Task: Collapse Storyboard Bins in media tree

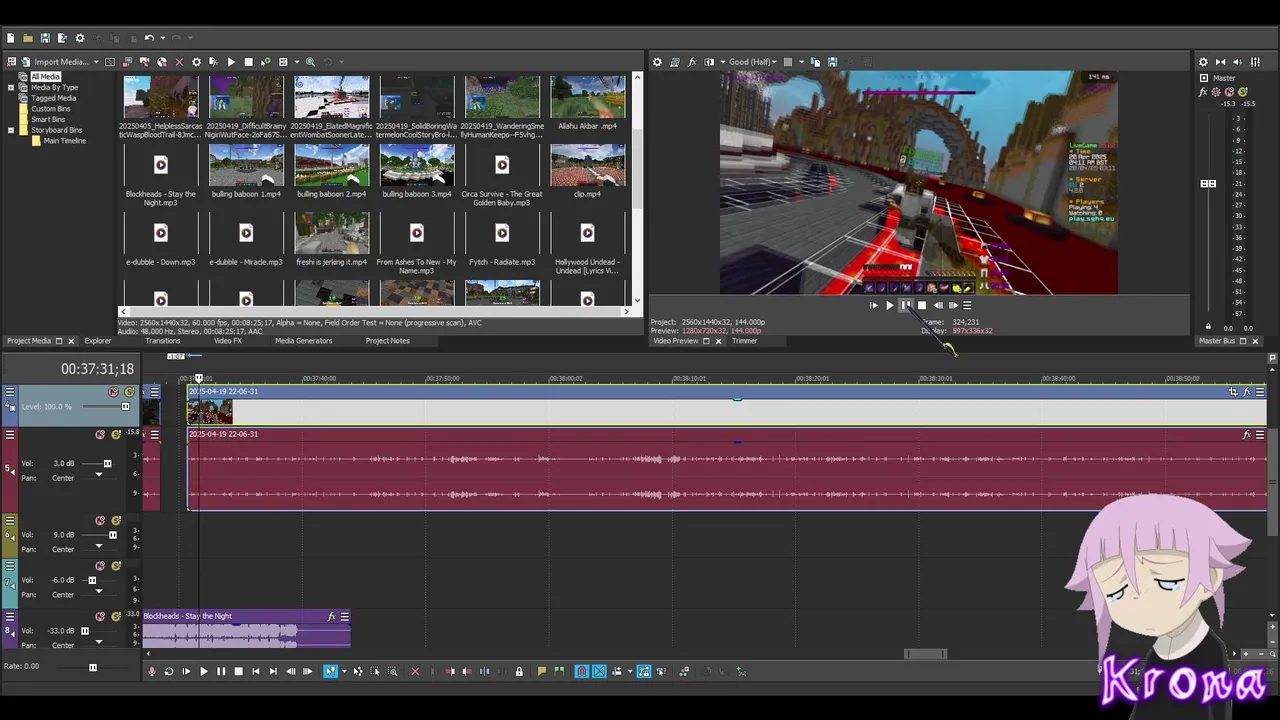Action: 11,130
